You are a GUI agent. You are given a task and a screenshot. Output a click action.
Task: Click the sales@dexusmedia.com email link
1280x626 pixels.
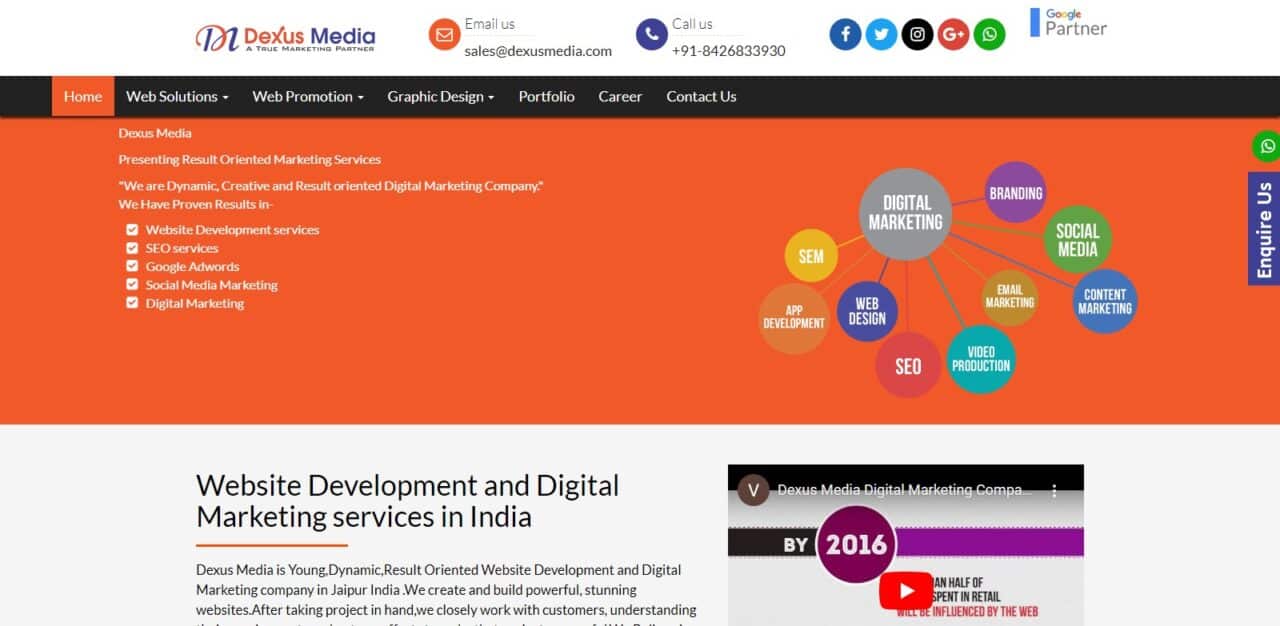[538, 51]
